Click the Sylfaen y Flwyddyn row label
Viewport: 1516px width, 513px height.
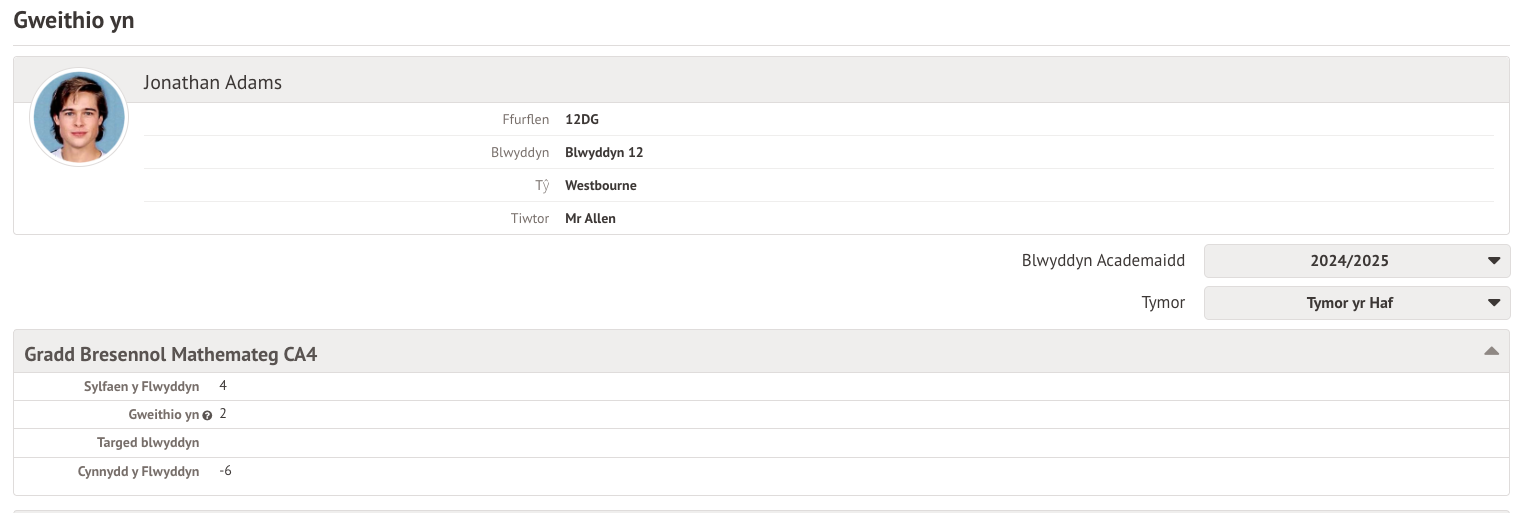141,387
